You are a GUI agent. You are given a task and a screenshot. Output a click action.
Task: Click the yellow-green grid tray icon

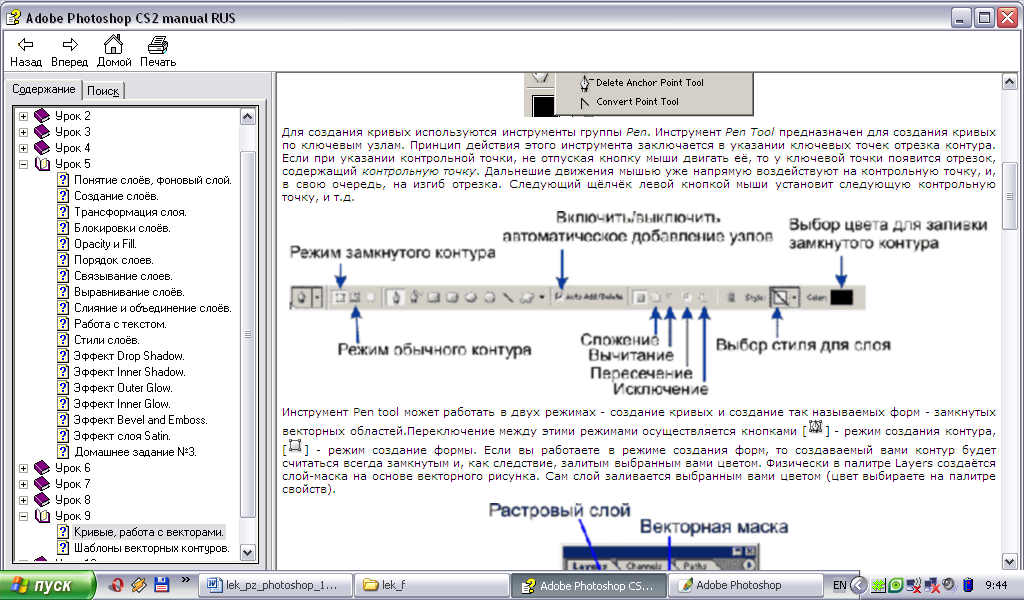click(878, 585)
